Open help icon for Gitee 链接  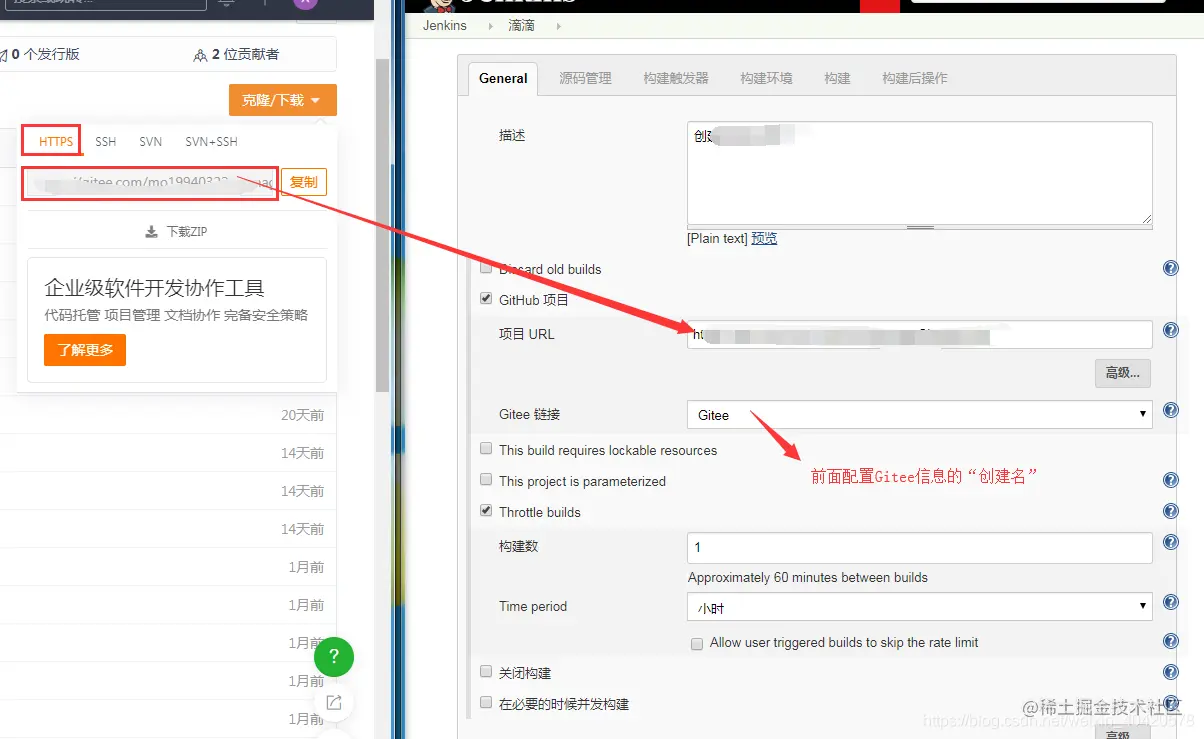pos(1171,411)
